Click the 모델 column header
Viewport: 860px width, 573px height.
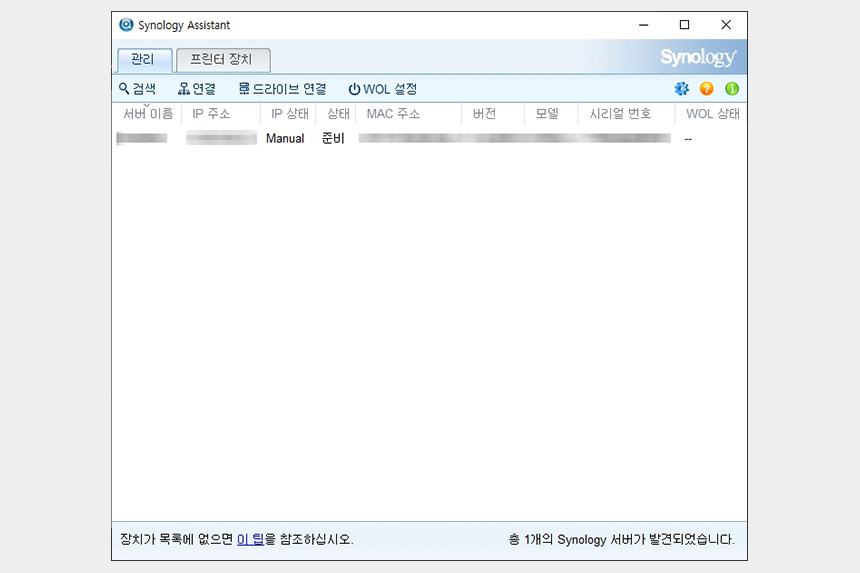pos(551,114)
